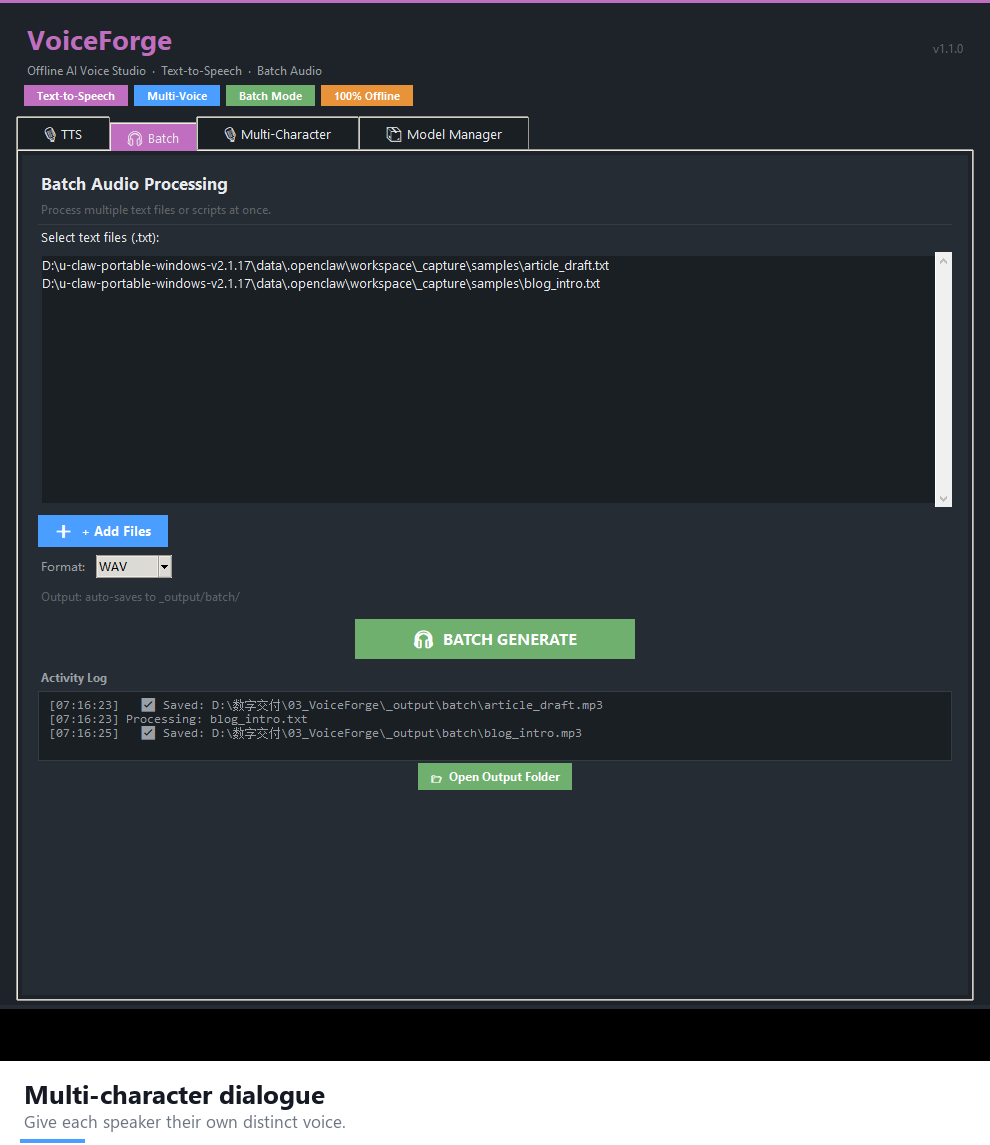Click the 'Select text files (.txt):' label
Screen dimensions: 990x1145
100,237
